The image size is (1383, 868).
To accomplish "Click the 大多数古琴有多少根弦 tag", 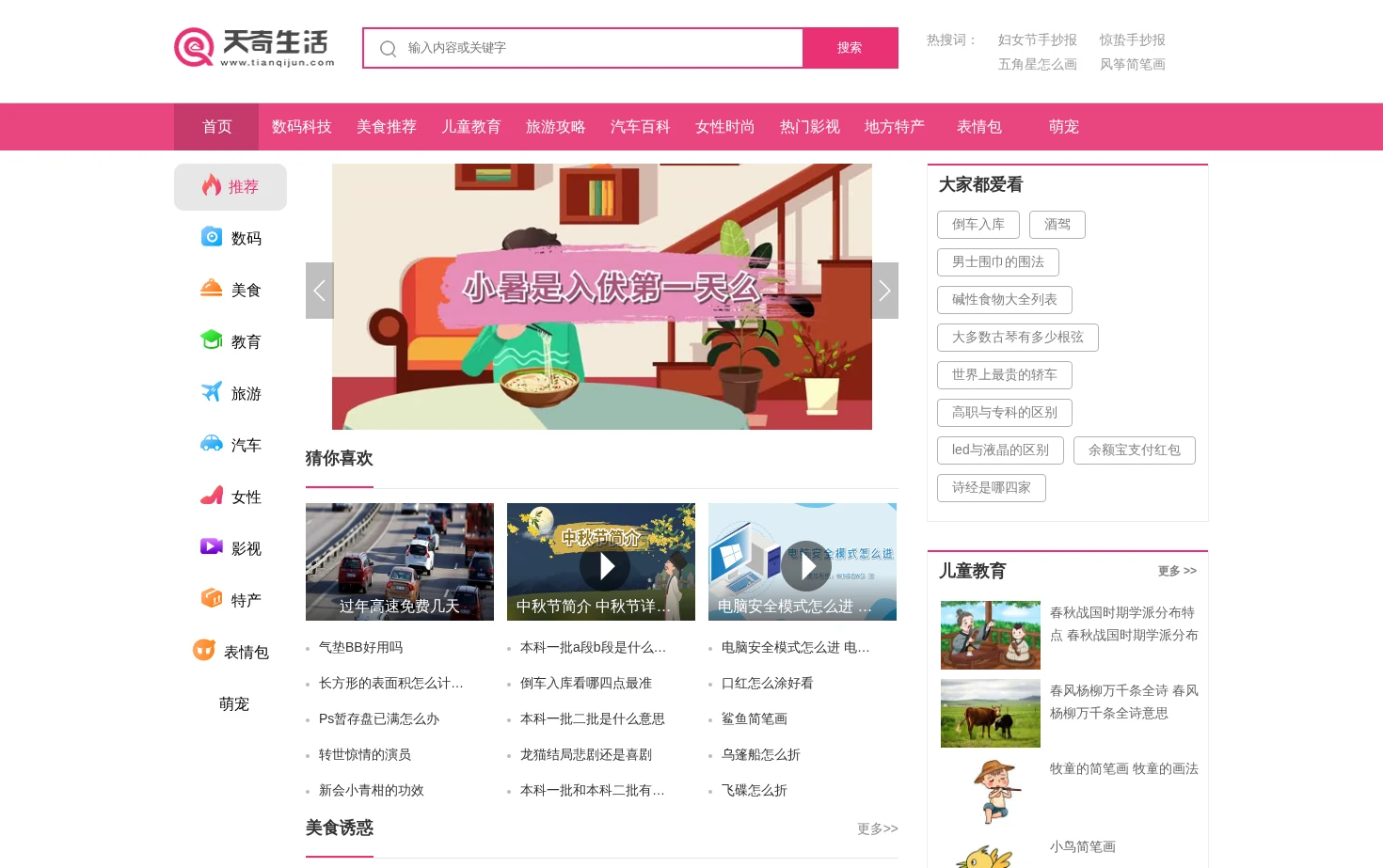I will (x=1017, y=338).
